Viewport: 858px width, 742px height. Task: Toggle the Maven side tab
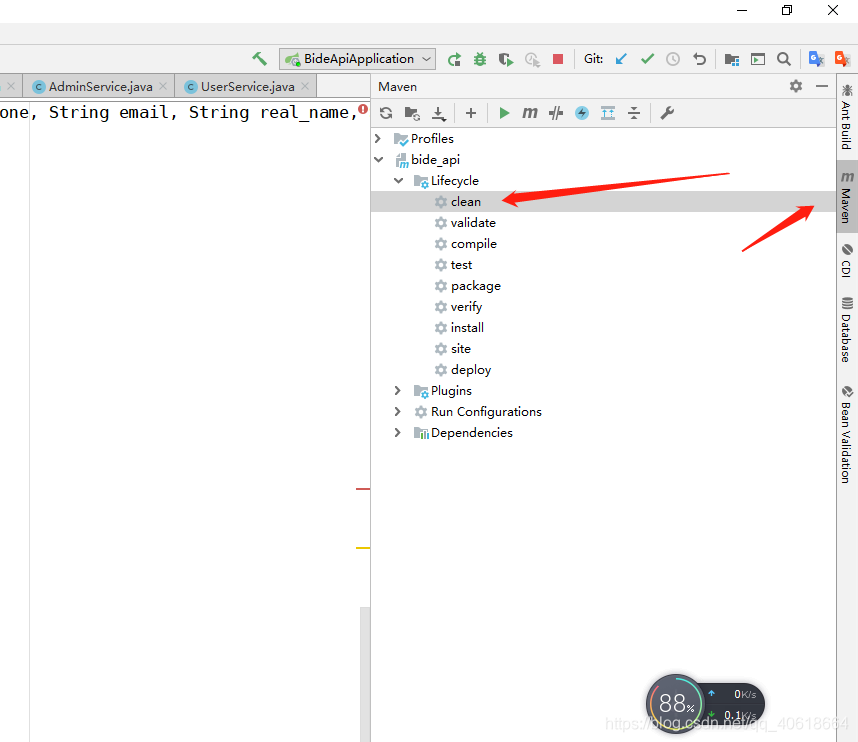click(x=847, y=196)
